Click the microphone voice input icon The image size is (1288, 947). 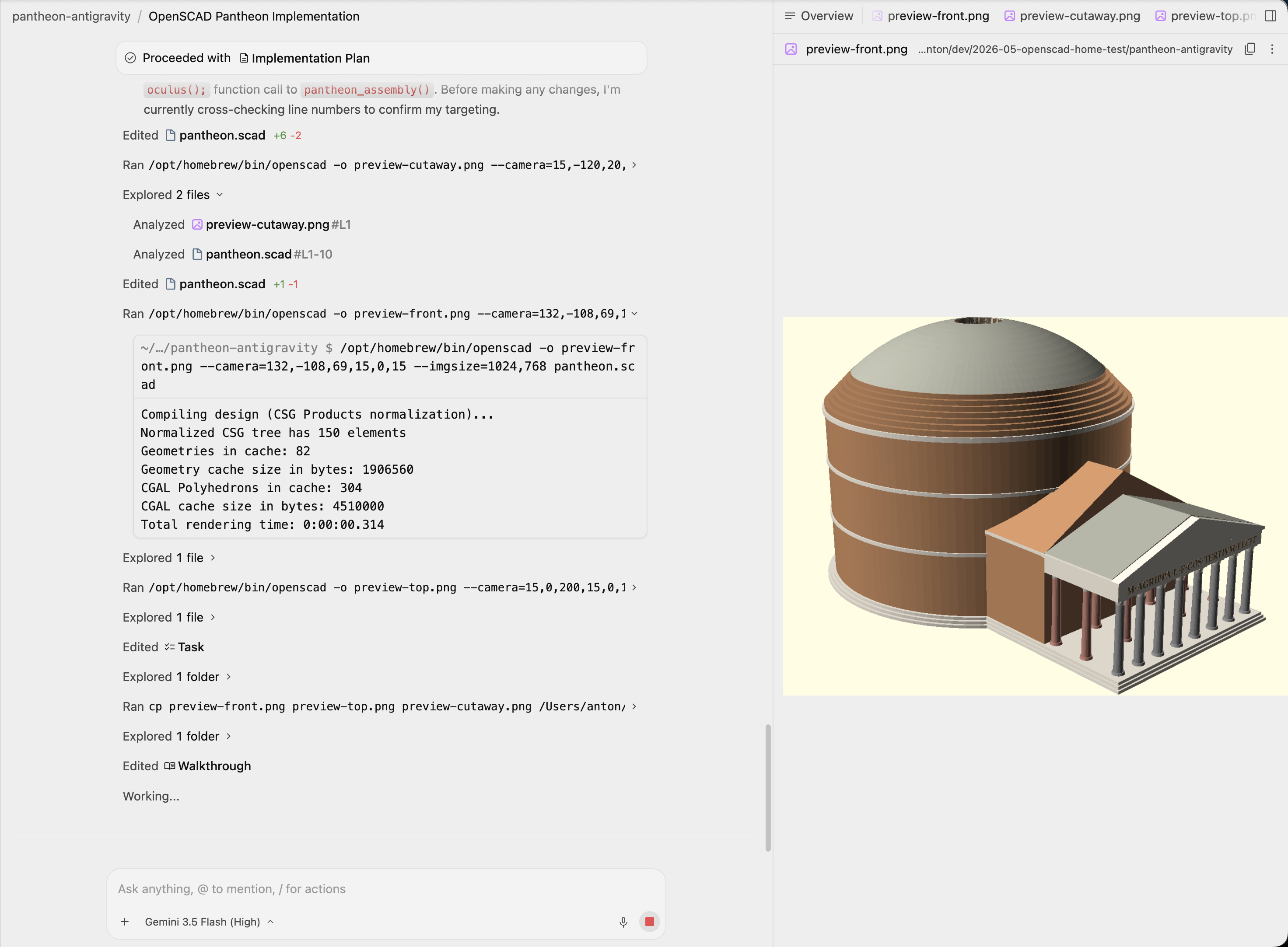[623, 922]
